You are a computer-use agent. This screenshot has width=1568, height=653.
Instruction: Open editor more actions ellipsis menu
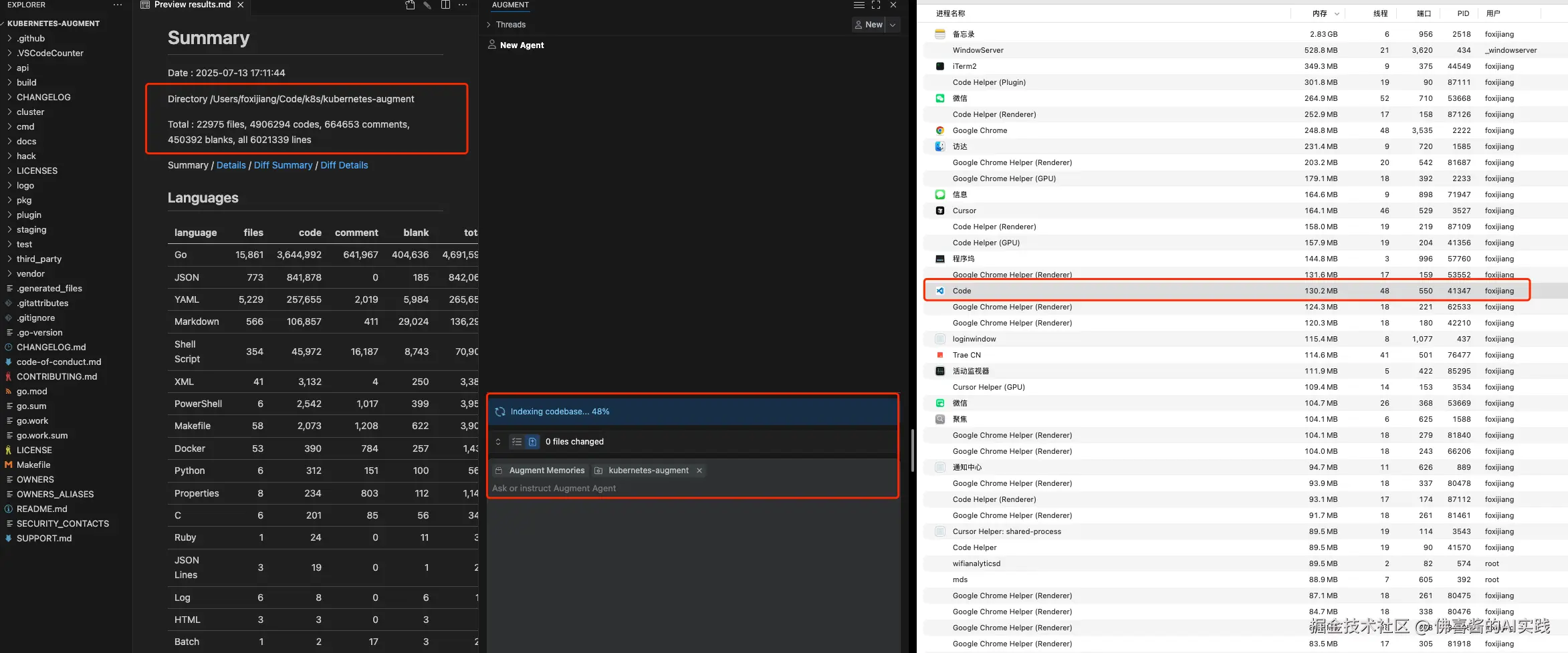coord(463,5)
